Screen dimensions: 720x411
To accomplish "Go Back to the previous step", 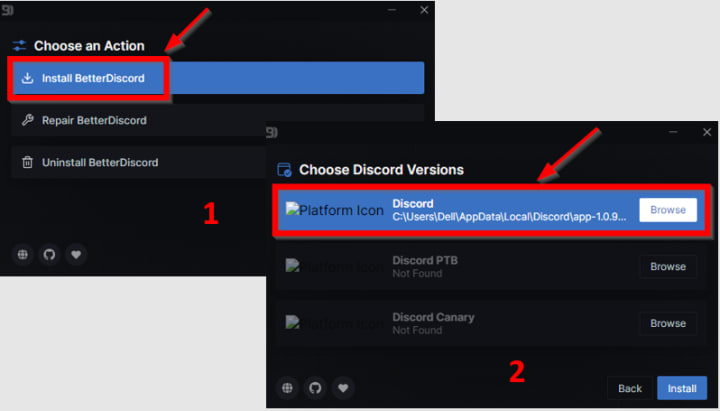I will (x=630, y=388).
